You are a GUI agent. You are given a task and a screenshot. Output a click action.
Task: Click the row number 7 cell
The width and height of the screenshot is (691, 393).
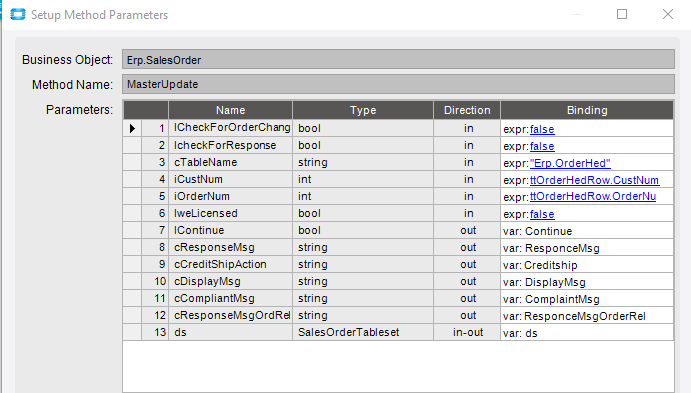tap(155, 230)
